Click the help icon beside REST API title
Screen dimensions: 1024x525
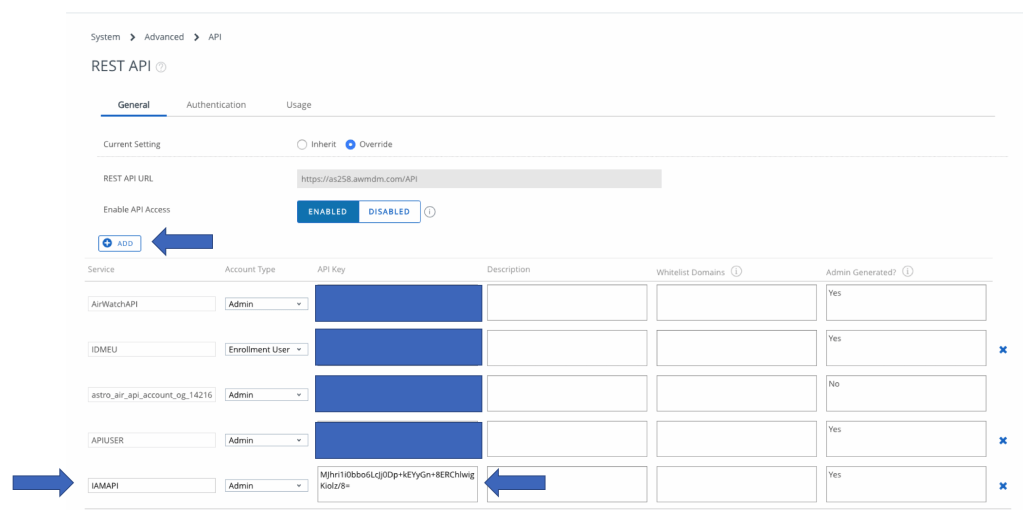pyautogui.click(x=161, y=67)
